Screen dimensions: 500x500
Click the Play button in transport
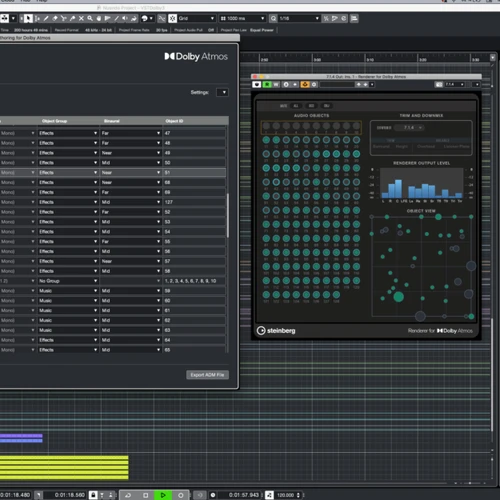click(x=163, y=495)
